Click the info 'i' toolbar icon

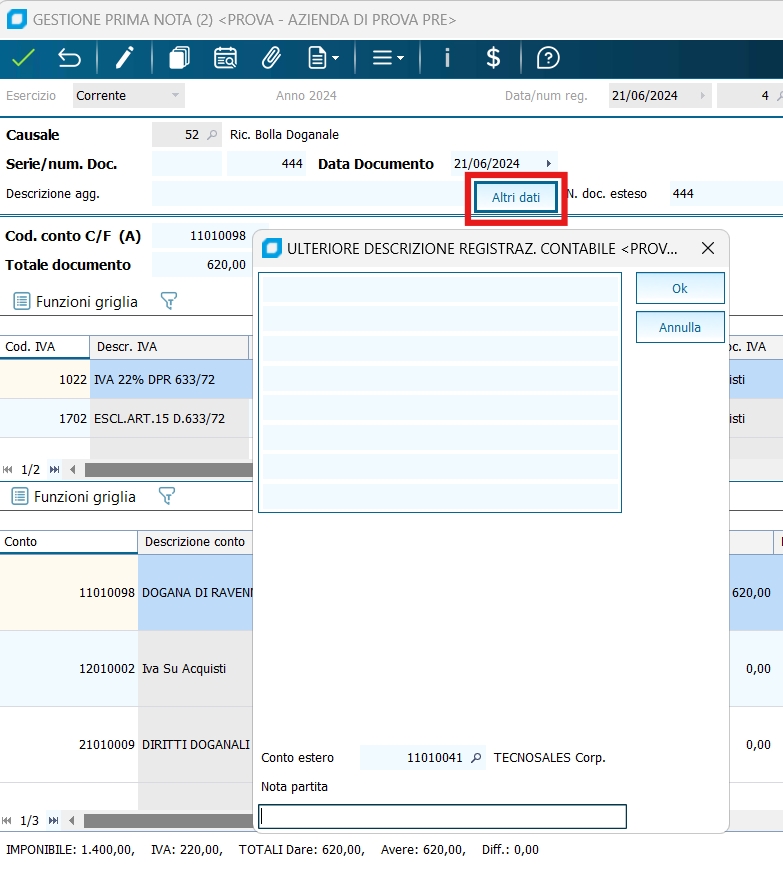pyautogui.click(x=447, y=58)
